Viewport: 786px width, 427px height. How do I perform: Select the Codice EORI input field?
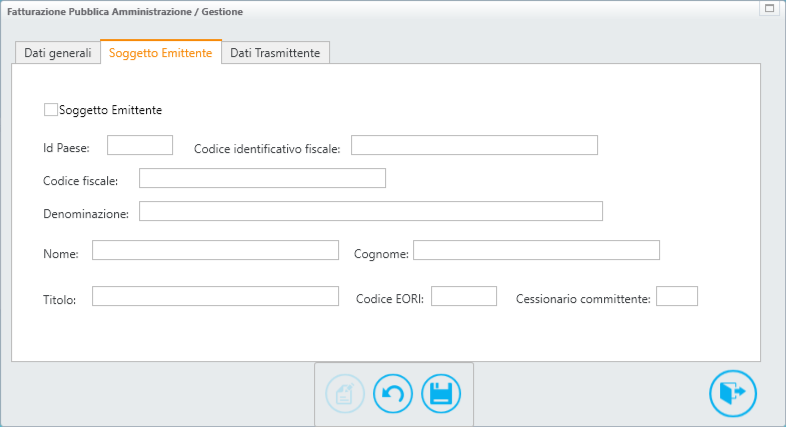coord(463,297)
